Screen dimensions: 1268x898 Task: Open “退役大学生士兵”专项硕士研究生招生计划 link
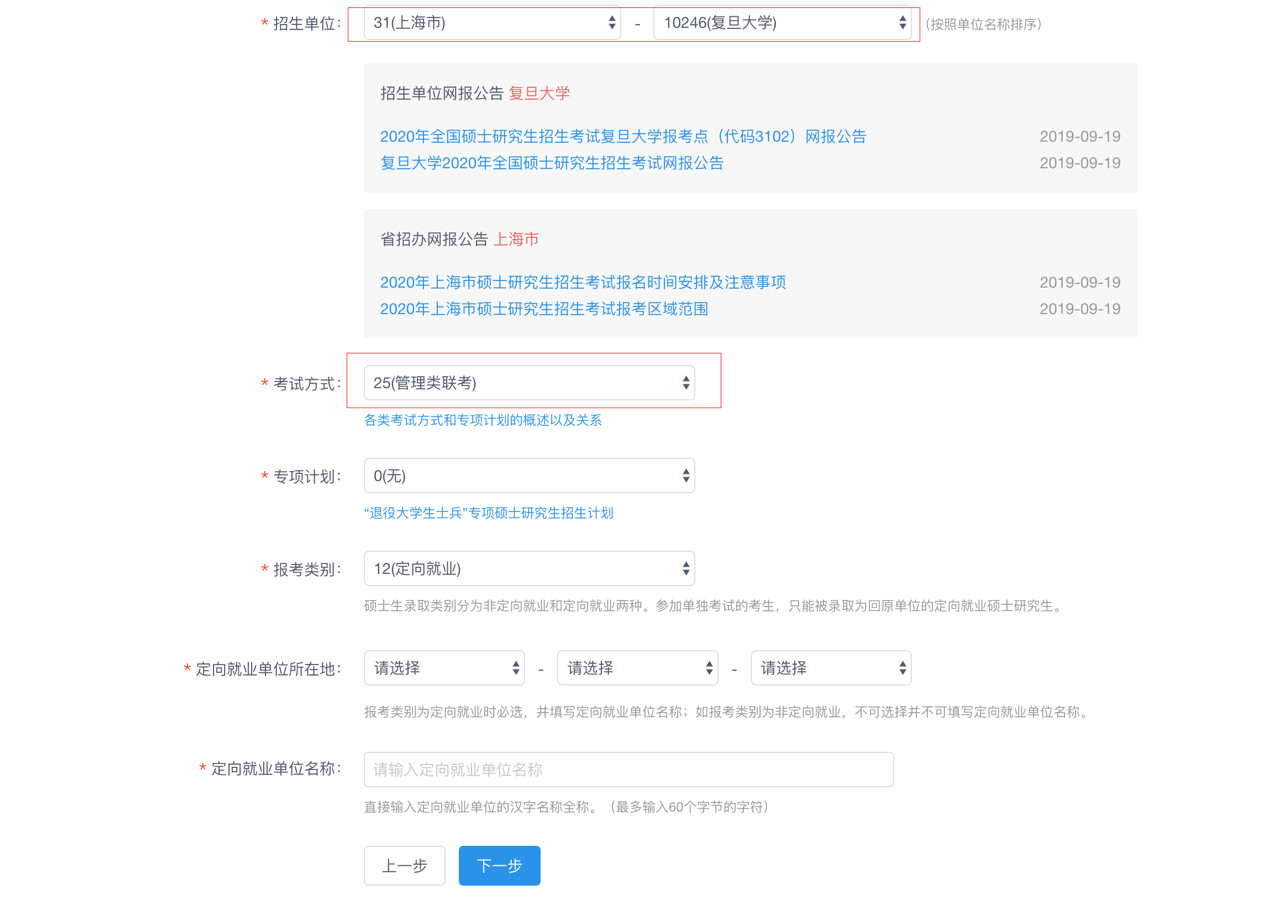(x=488, y=513)
